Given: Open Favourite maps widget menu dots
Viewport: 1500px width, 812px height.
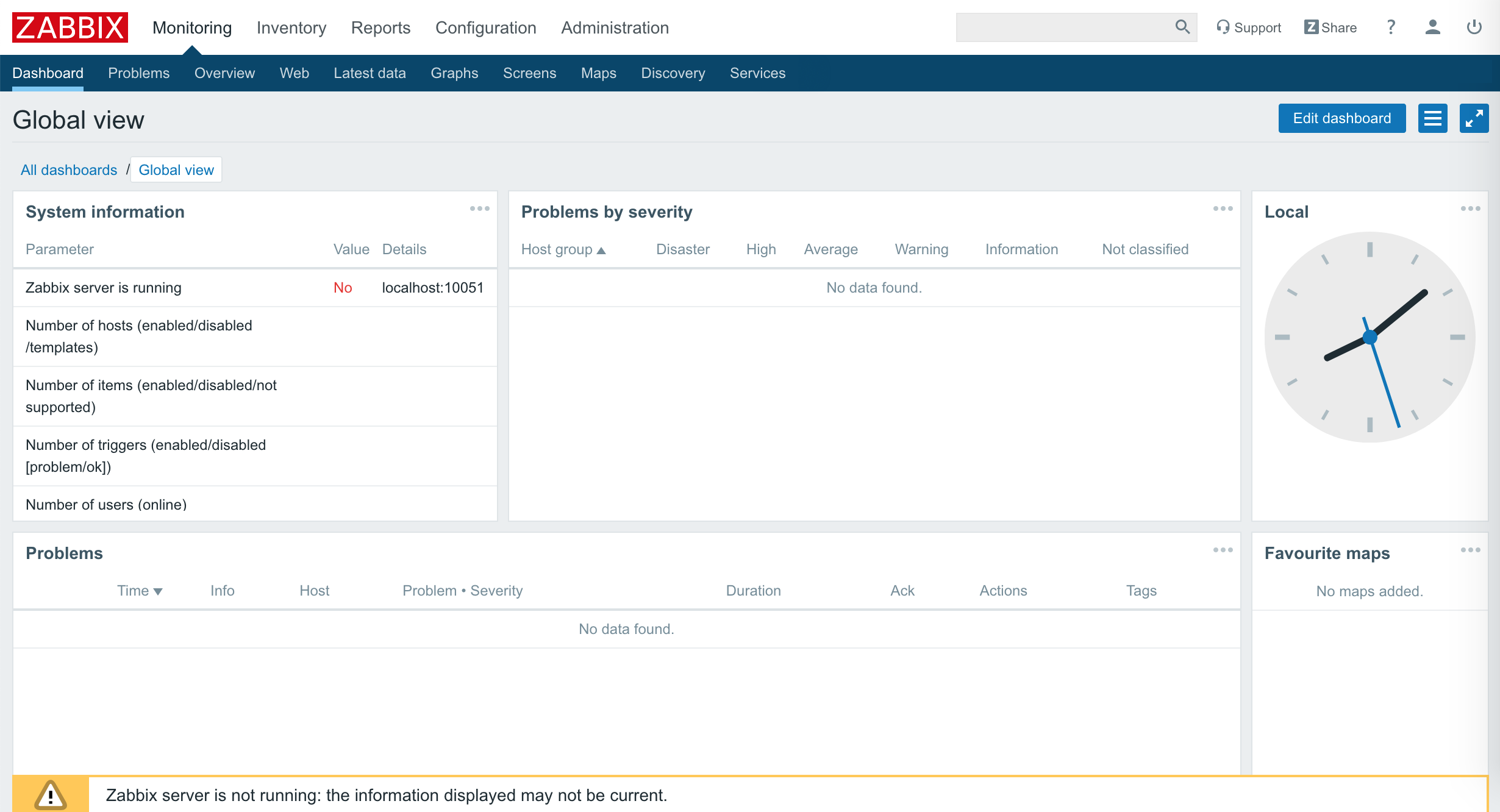Looking at the screenshot, I should click(x=1471, y=550).
